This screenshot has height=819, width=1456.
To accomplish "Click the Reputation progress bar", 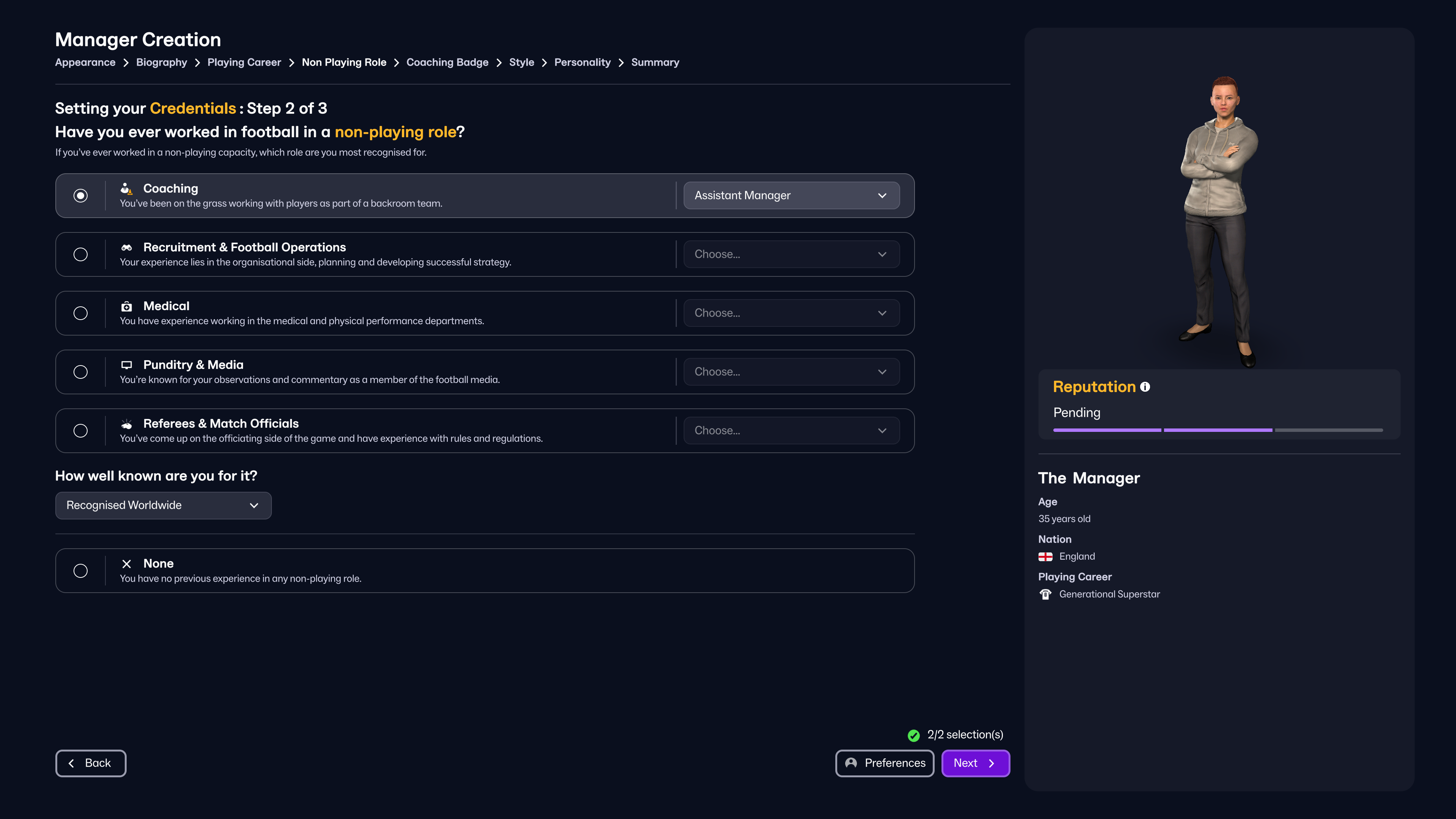I will (x=1218, y=430).
